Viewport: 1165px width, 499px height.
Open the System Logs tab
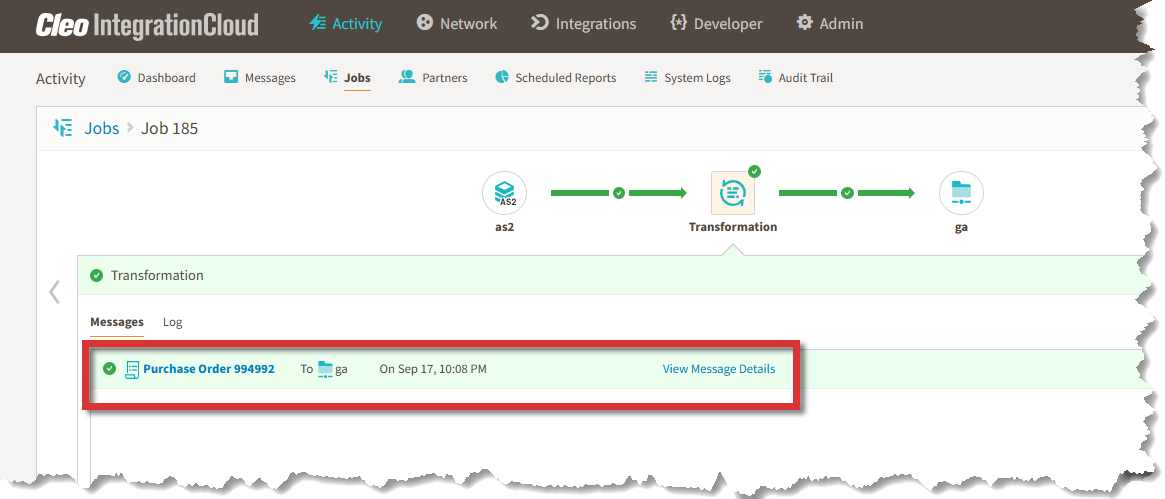tap(687, 77)
